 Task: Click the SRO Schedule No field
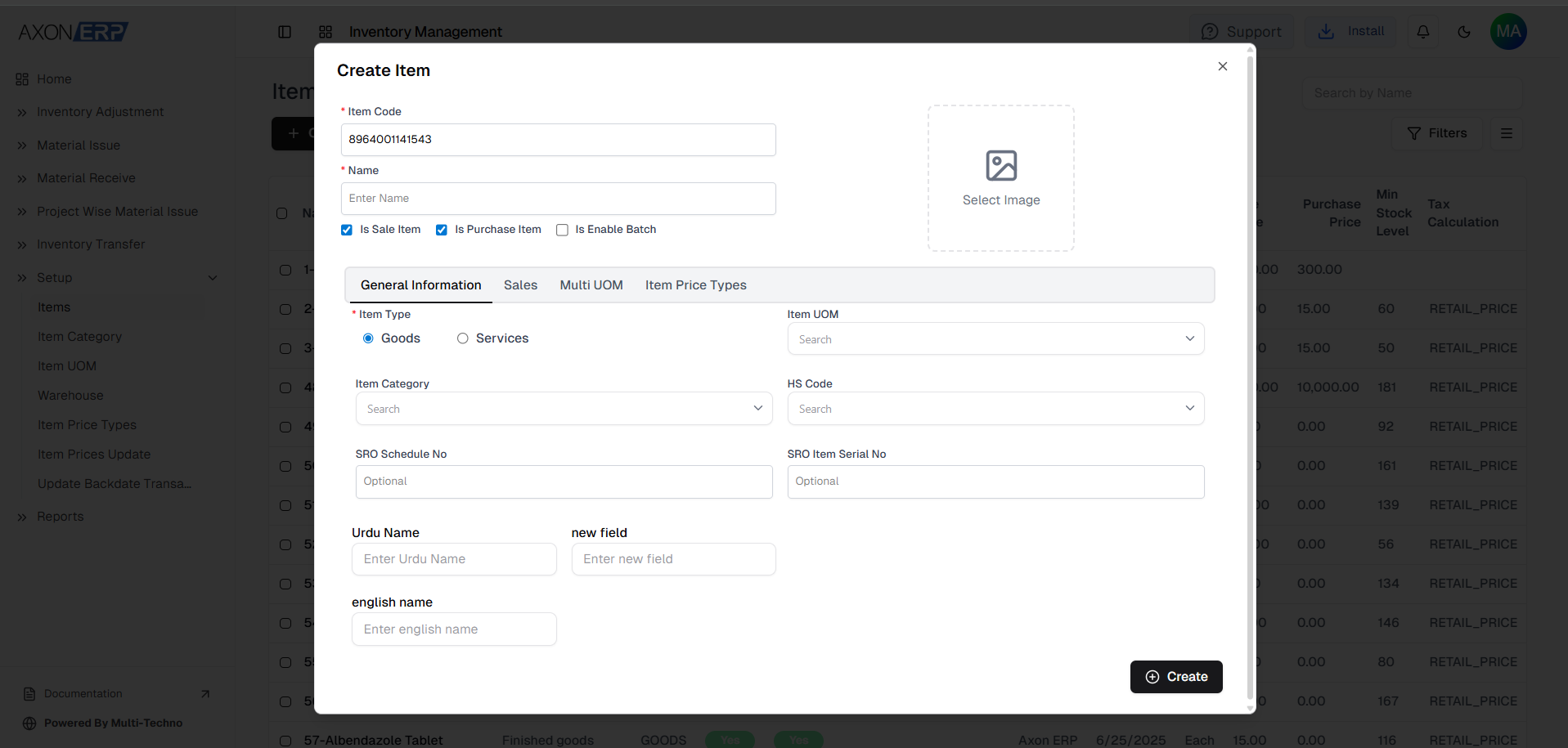coord(564,481)
